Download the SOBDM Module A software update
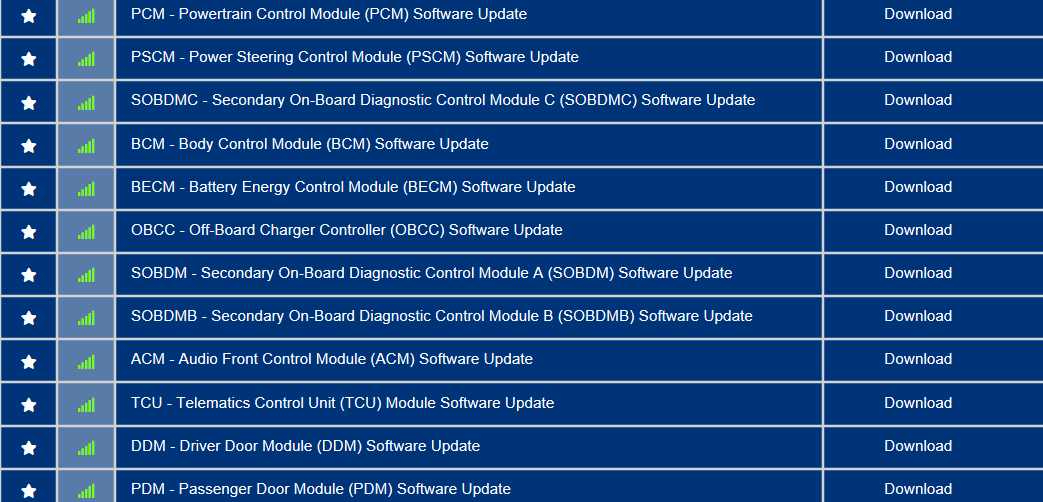Screen dimensions: 1043x502 pos(917,273)
